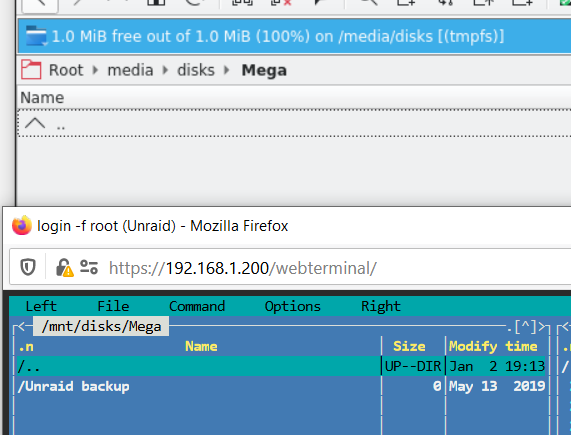Go to disks folder in Krusader breadcrumb
This screenshot has width=571, height=435.
(x=196, y=70)
